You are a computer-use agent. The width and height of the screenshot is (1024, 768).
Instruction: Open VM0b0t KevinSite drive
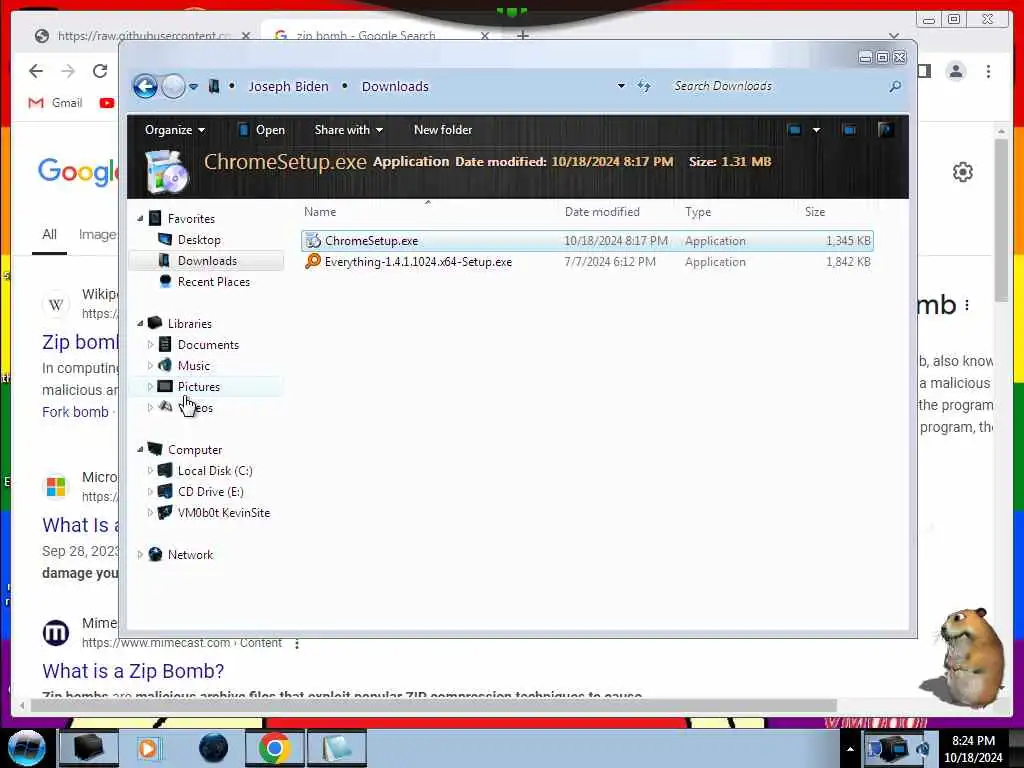click(x=223, y=513)
